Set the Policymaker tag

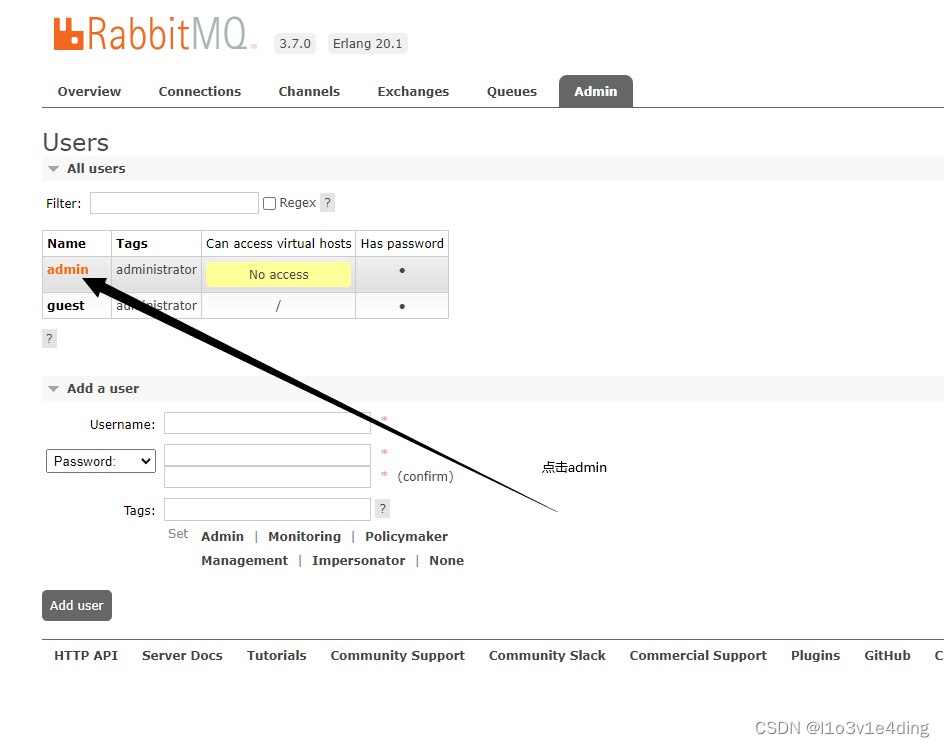406,536
